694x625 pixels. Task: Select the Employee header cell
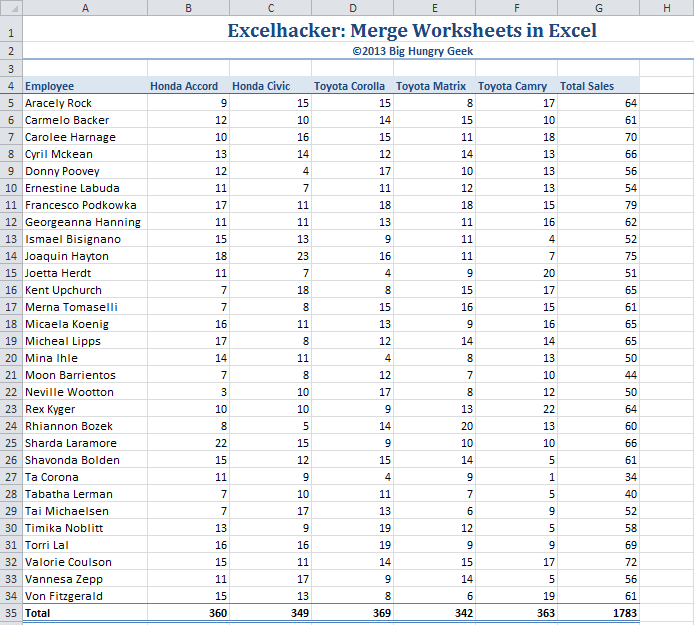point(84,86)
